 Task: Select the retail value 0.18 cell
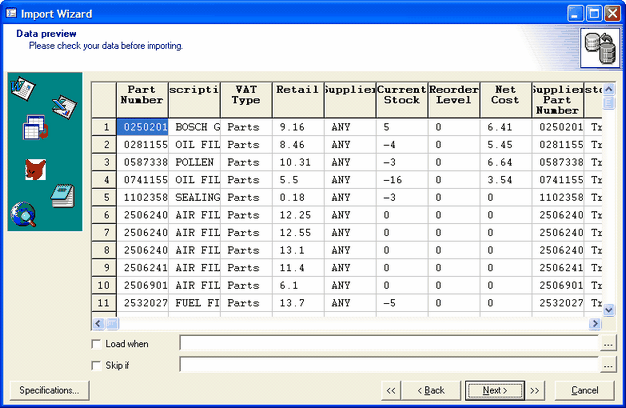298,197
